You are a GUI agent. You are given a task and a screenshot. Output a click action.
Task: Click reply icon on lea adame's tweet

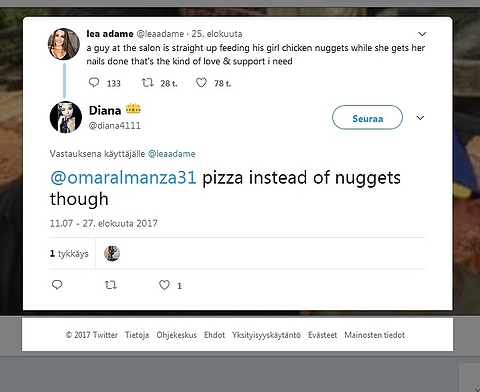tap(94, 82)
